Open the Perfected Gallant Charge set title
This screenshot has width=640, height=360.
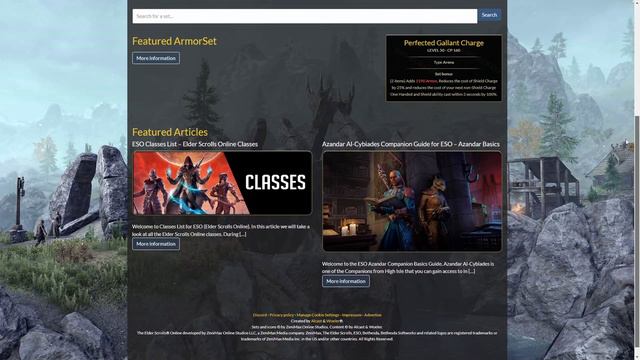[444, 43]
